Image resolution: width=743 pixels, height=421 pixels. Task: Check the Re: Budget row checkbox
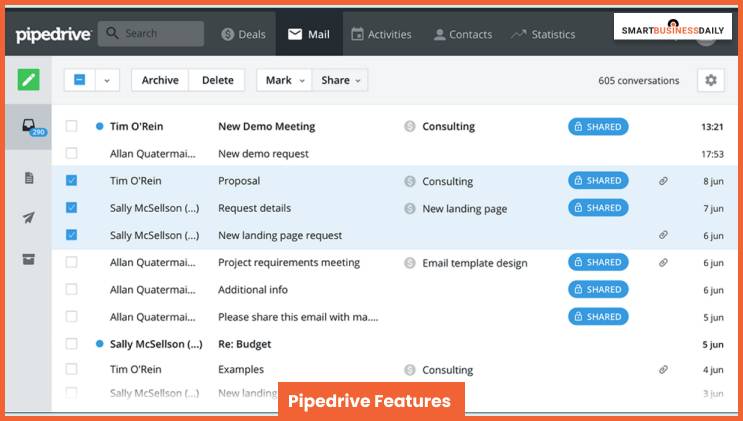[71, 344]
